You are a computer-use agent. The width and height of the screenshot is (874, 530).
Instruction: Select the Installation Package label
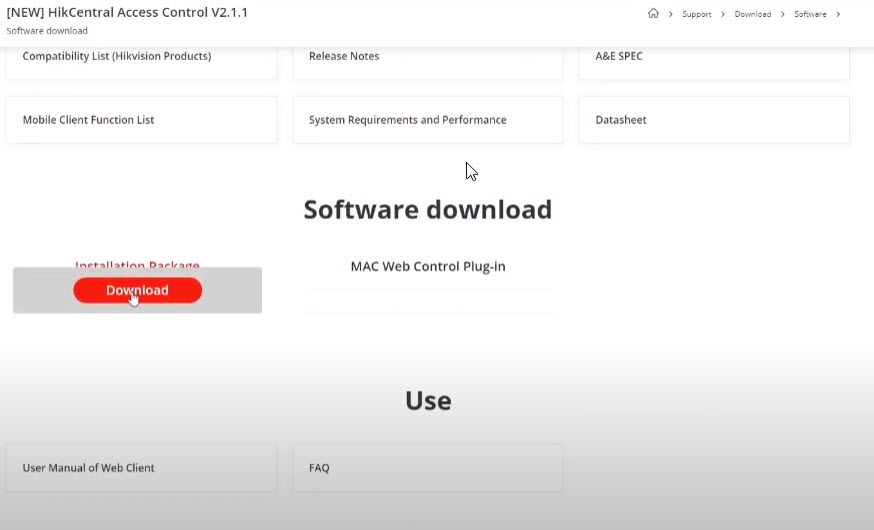tap(137, 265)
